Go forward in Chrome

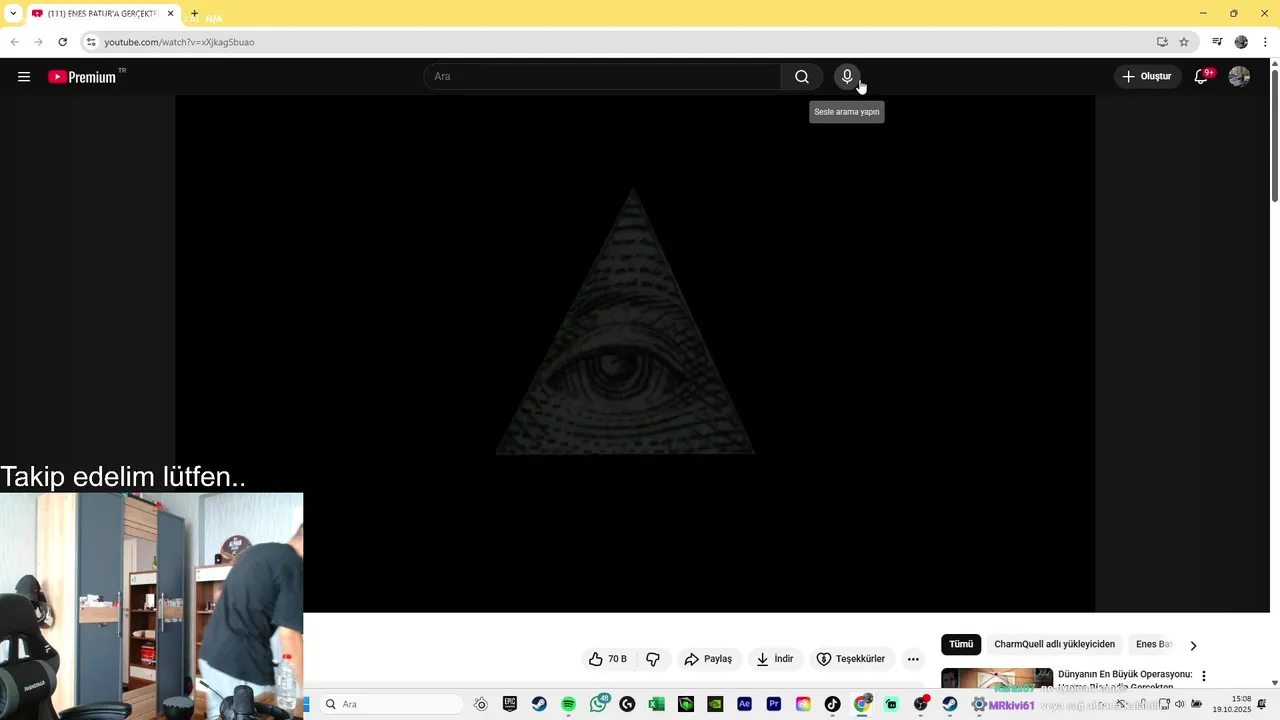[x=39, y=42]
